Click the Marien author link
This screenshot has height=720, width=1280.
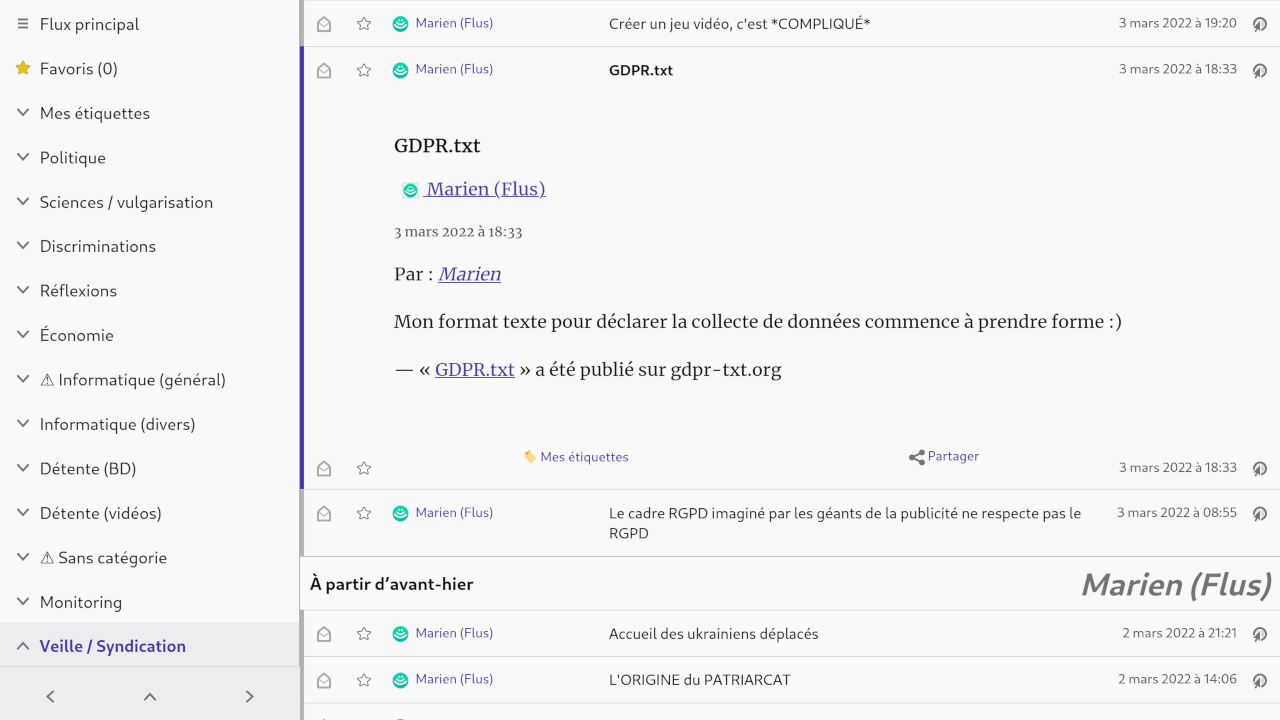coord(469,273)
